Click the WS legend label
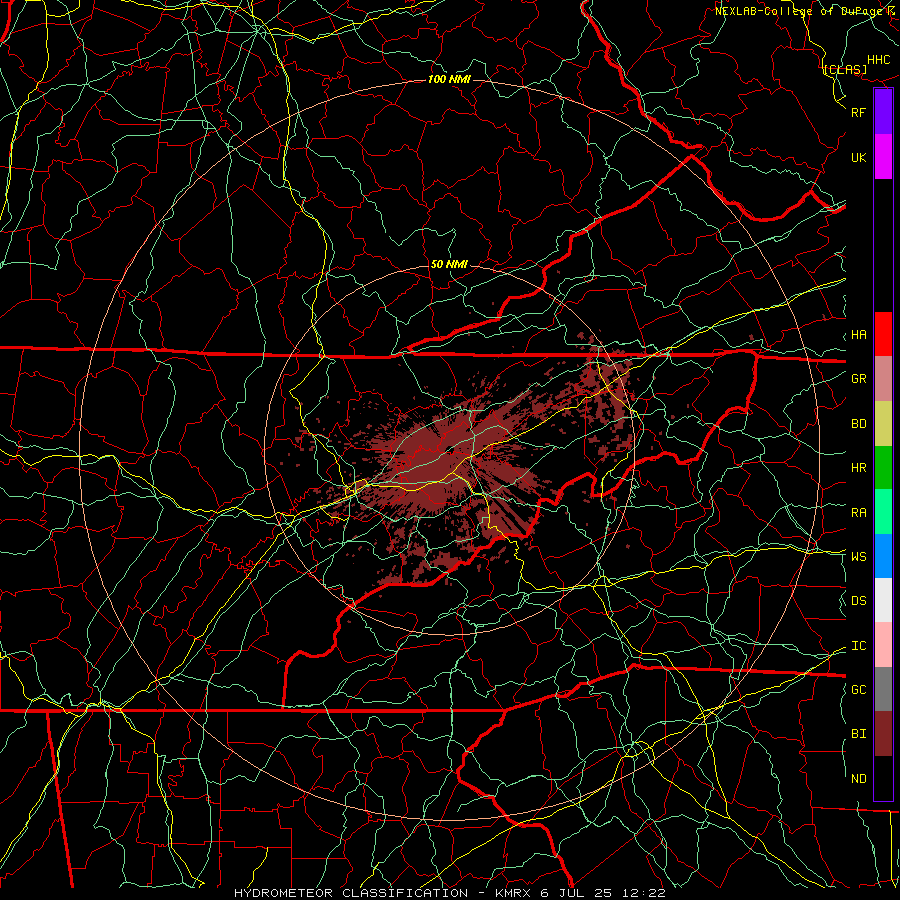 point(858,557)
